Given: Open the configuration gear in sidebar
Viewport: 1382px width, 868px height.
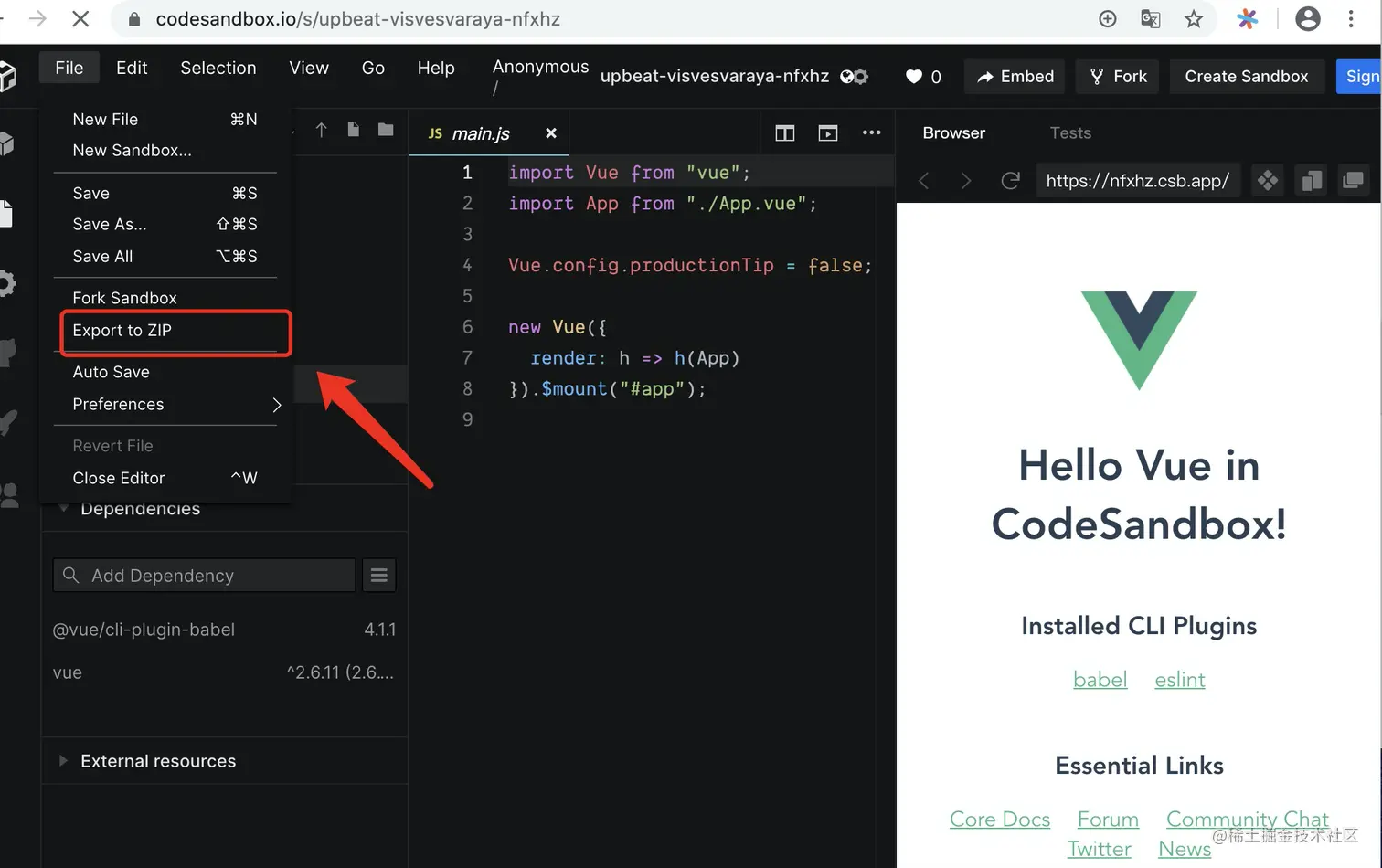Looking at the screenshot, I should click(x=7, y=283).
